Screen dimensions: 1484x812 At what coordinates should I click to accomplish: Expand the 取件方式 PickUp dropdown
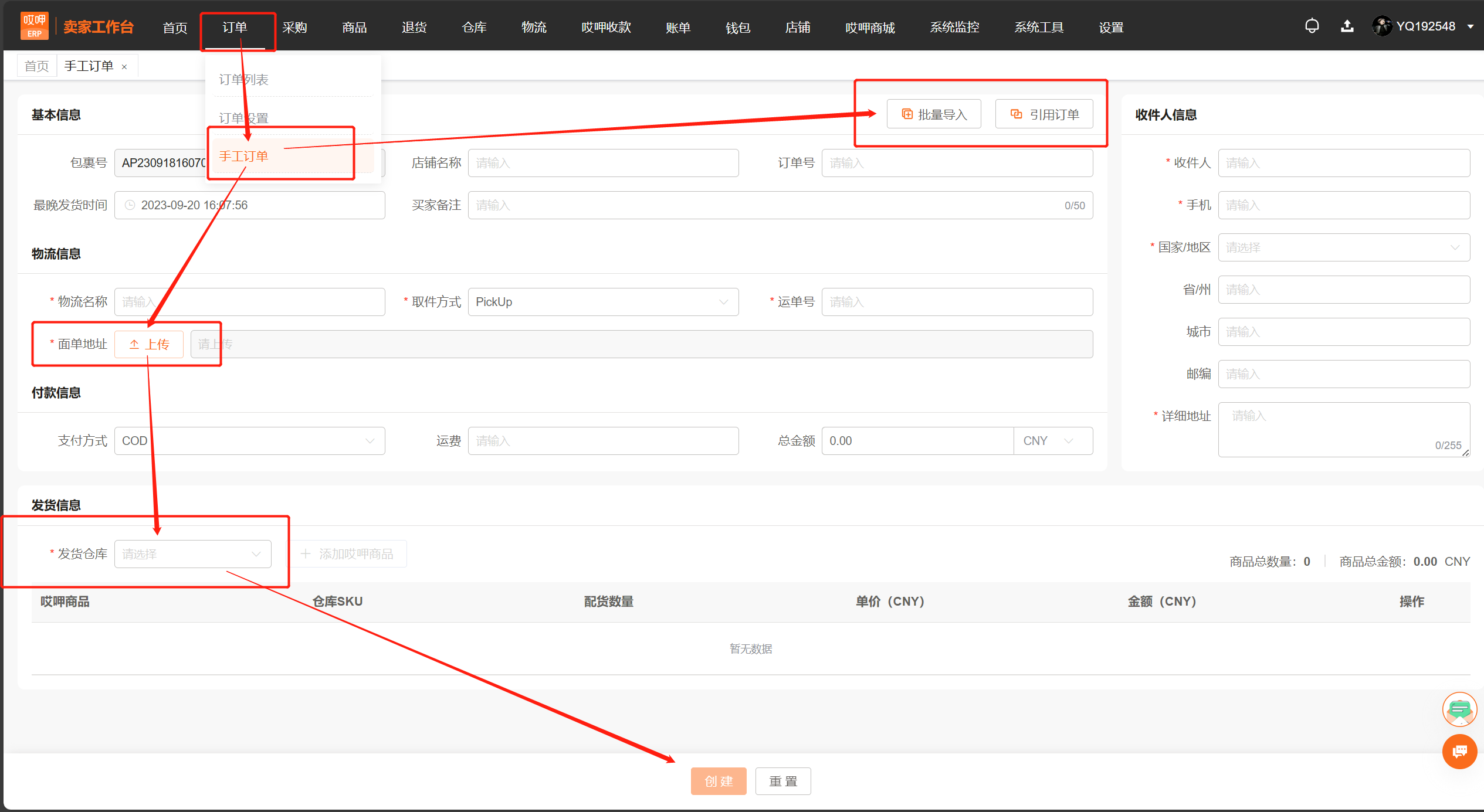click(x=603, y=302)
